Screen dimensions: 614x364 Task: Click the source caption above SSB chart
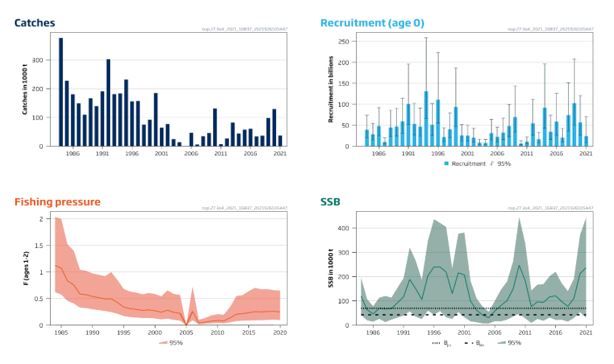pyautogui.click(x=550, y=208)
